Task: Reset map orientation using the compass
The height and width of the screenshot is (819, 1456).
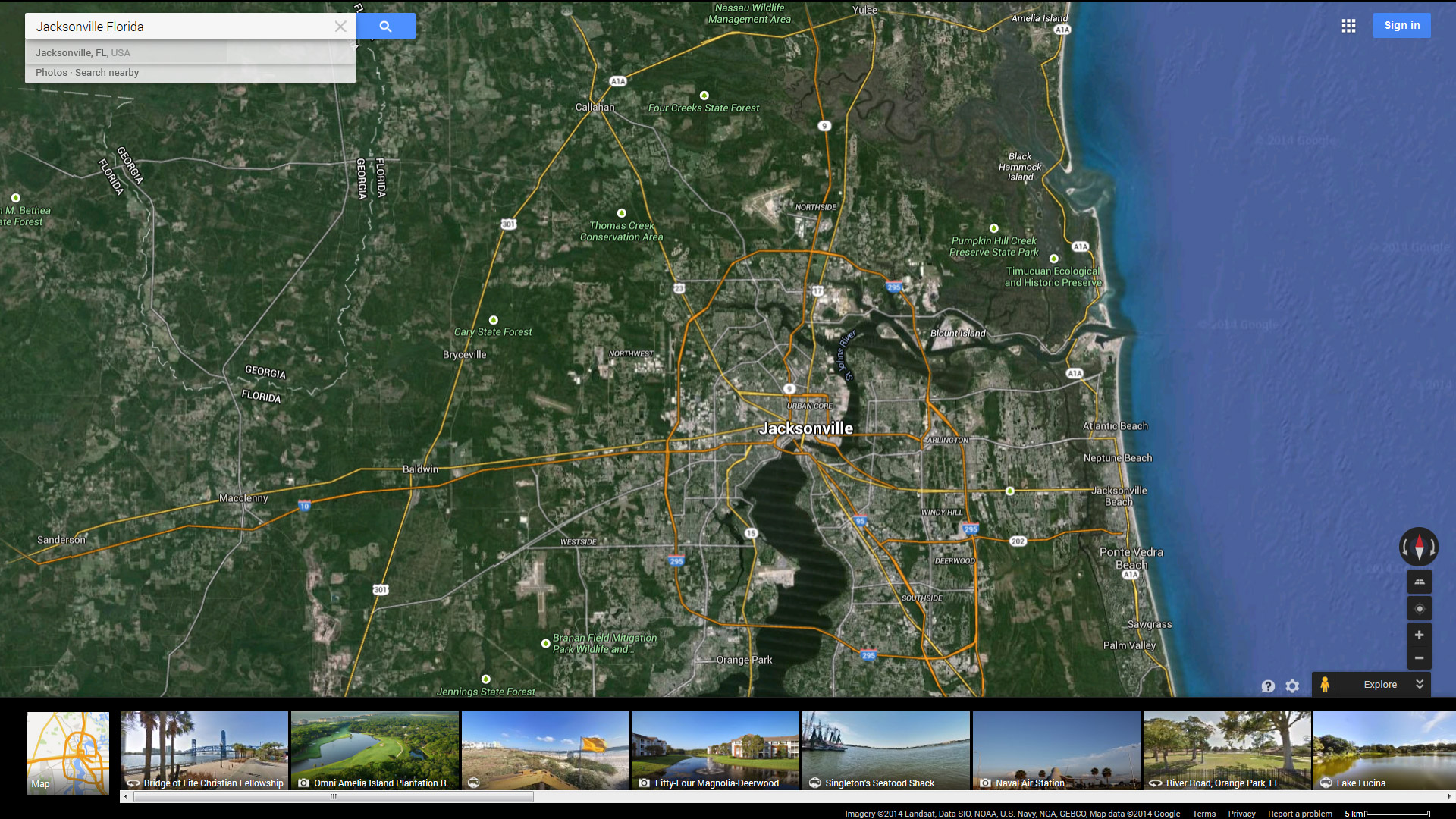Action: point(1419,546)
